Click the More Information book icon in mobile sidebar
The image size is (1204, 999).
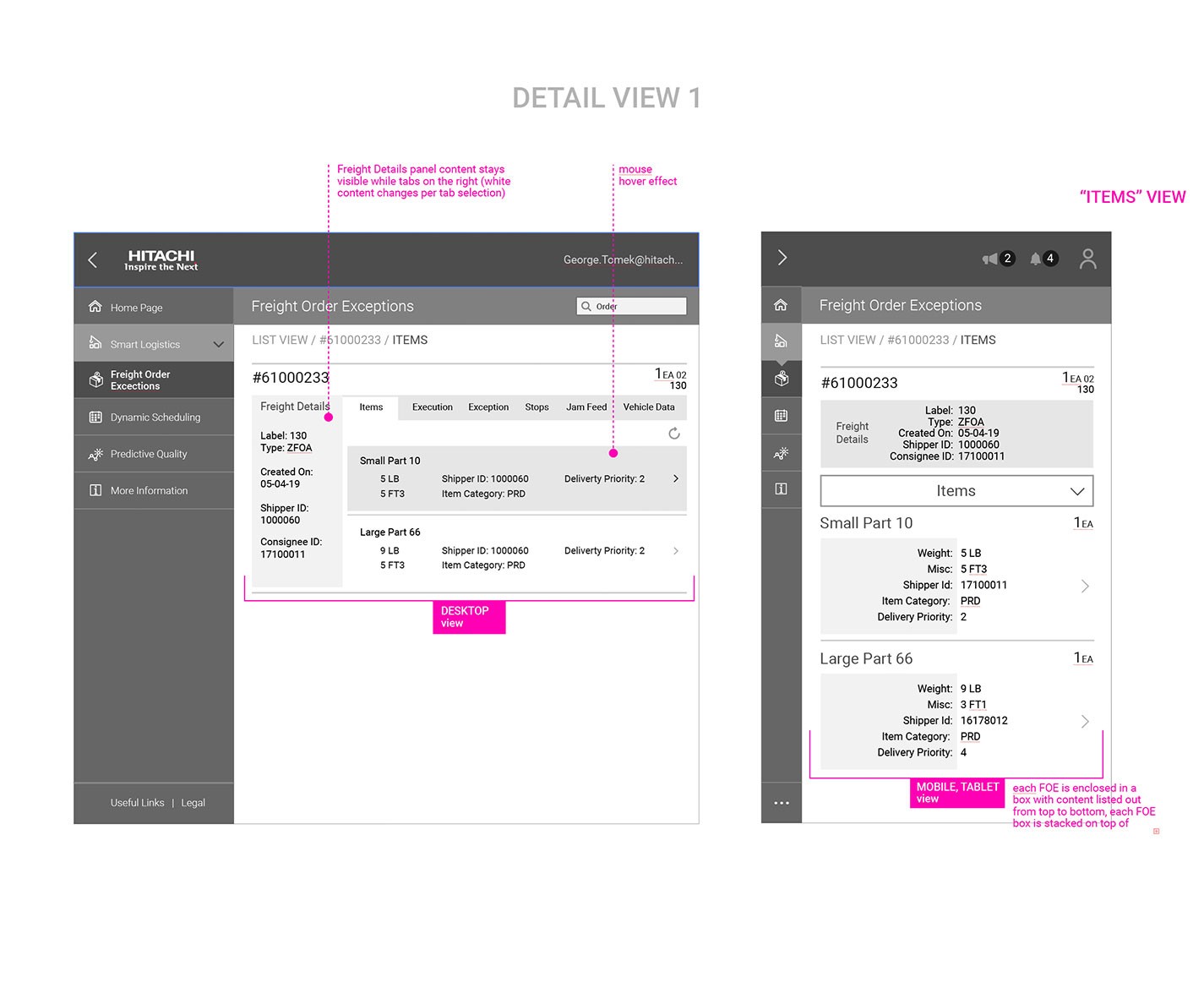pyautogui.click(x=782, y=489)
